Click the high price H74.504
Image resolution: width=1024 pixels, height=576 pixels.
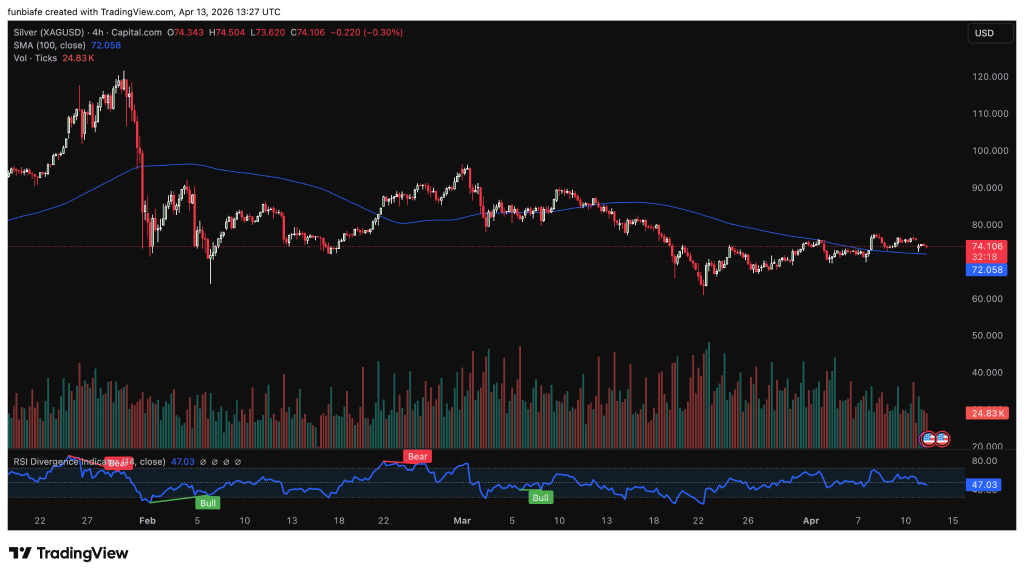point(227,32)
